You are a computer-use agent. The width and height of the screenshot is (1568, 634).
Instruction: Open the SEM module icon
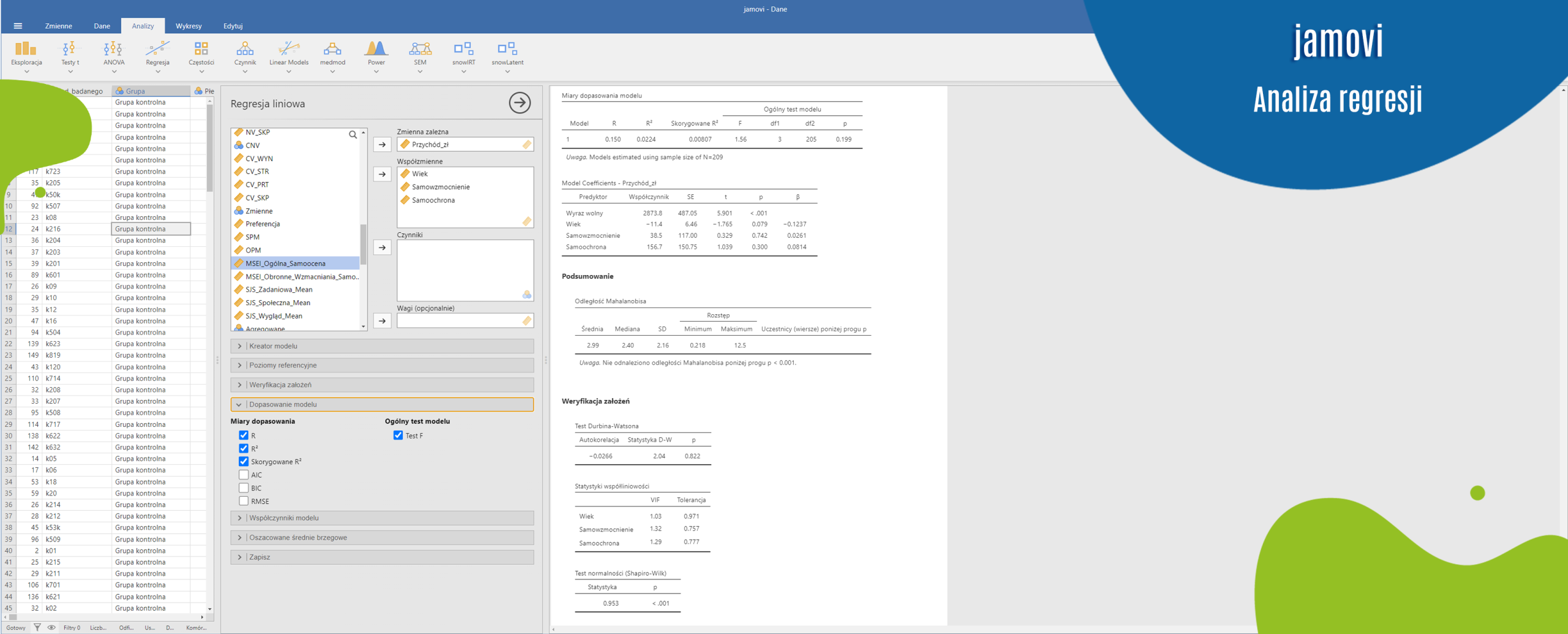click(x=420, y=54)
